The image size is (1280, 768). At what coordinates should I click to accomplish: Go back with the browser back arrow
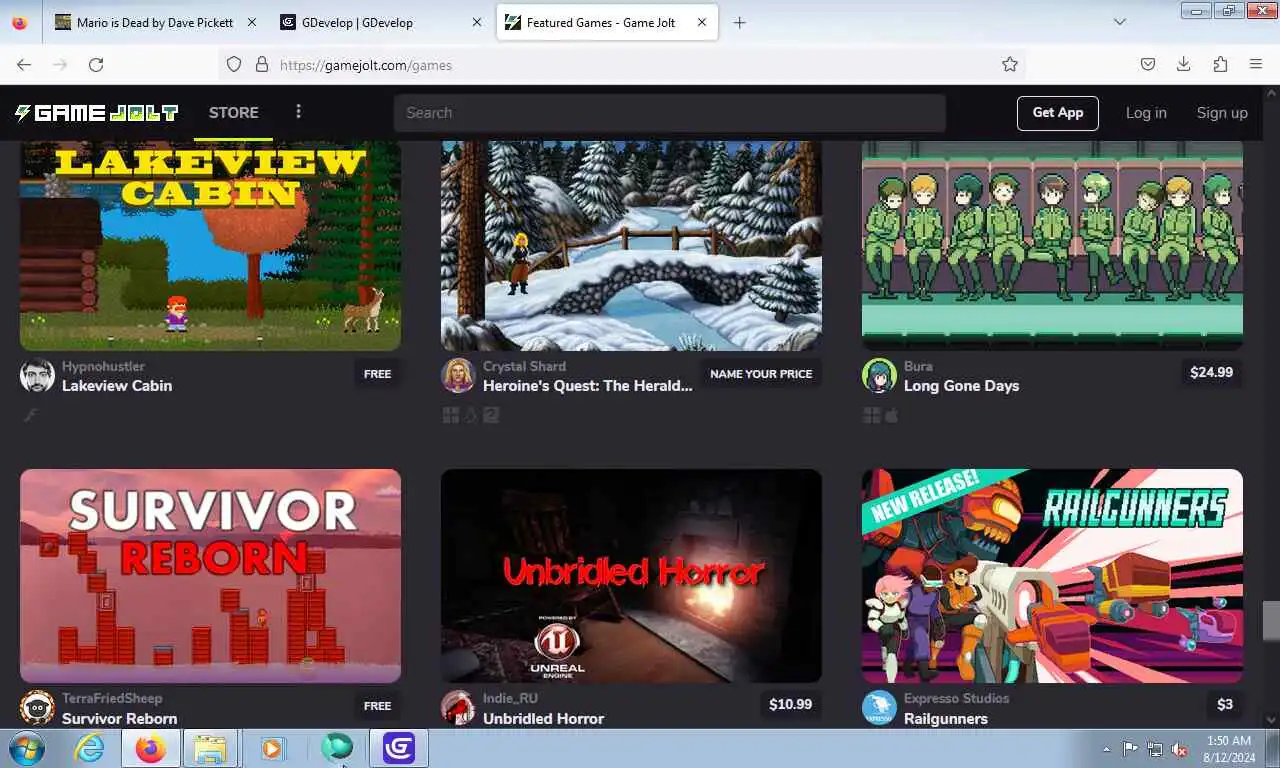point(24,64)
